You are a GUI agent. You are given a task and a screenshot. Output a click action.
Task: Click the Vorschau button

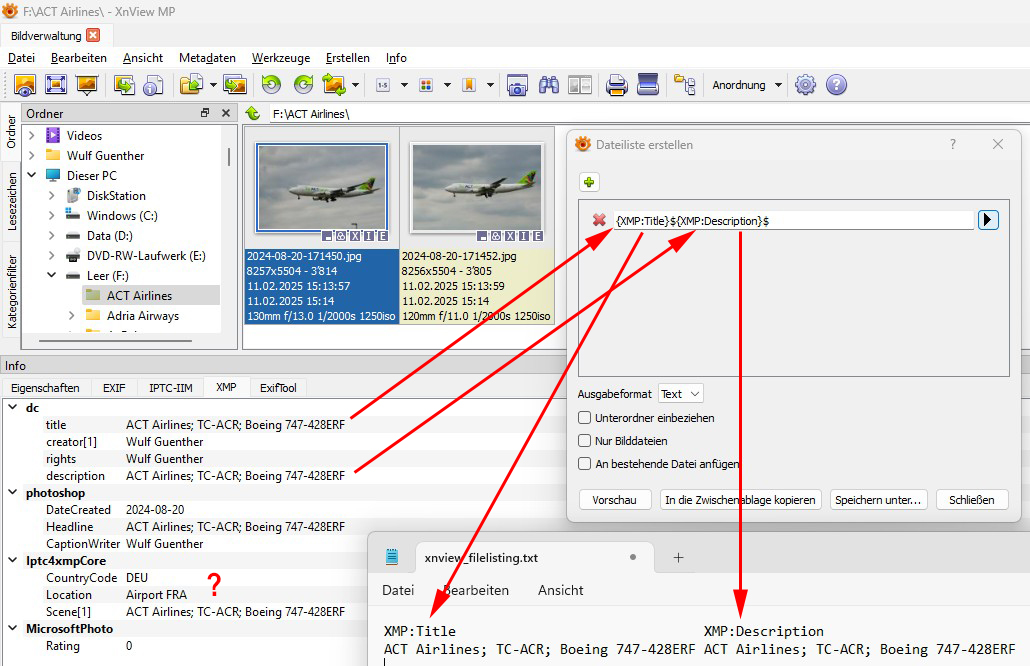[x=615, y=500]
